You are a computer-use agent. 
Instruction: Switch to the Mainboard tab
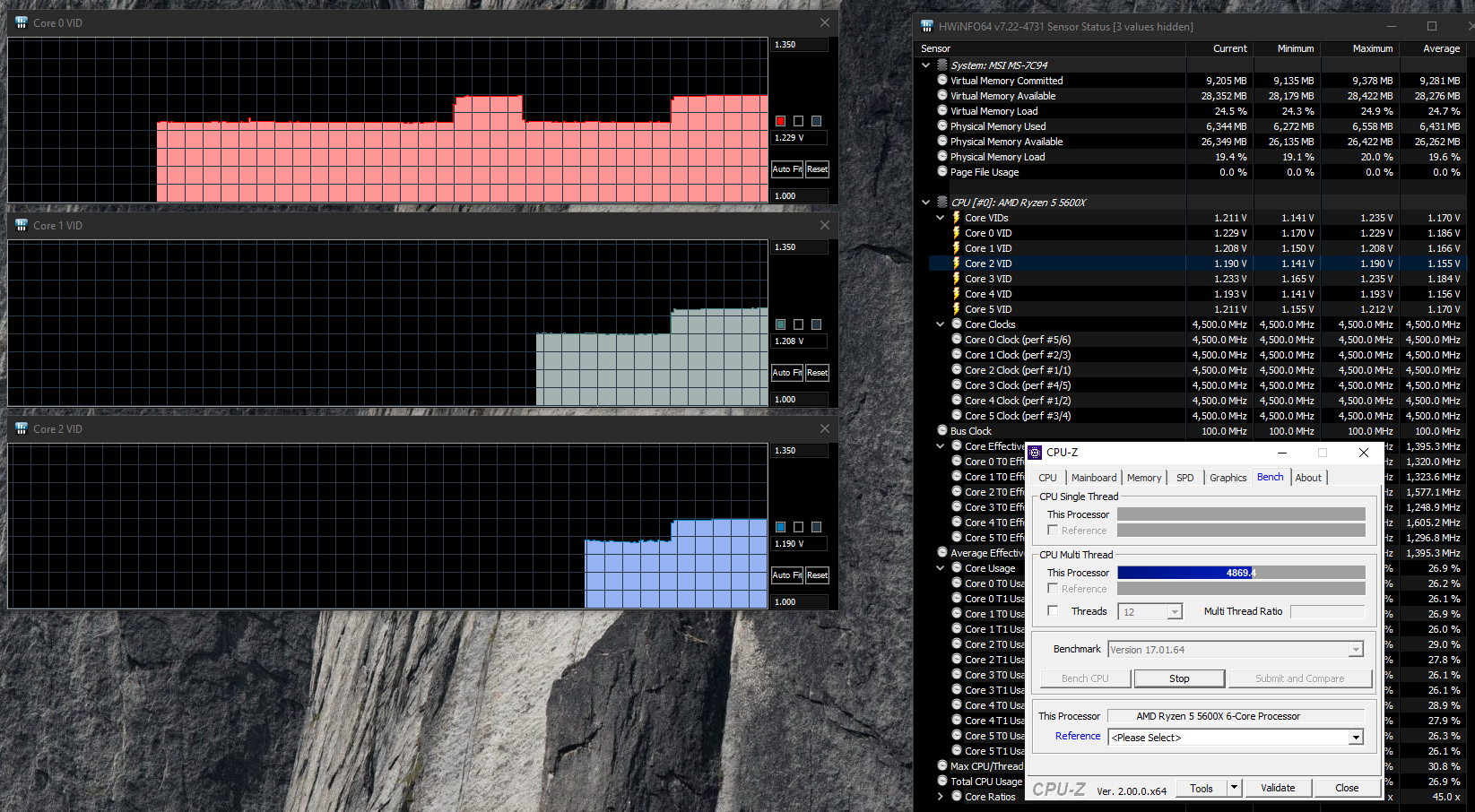pyautogui.click(x=1094, y=478)
